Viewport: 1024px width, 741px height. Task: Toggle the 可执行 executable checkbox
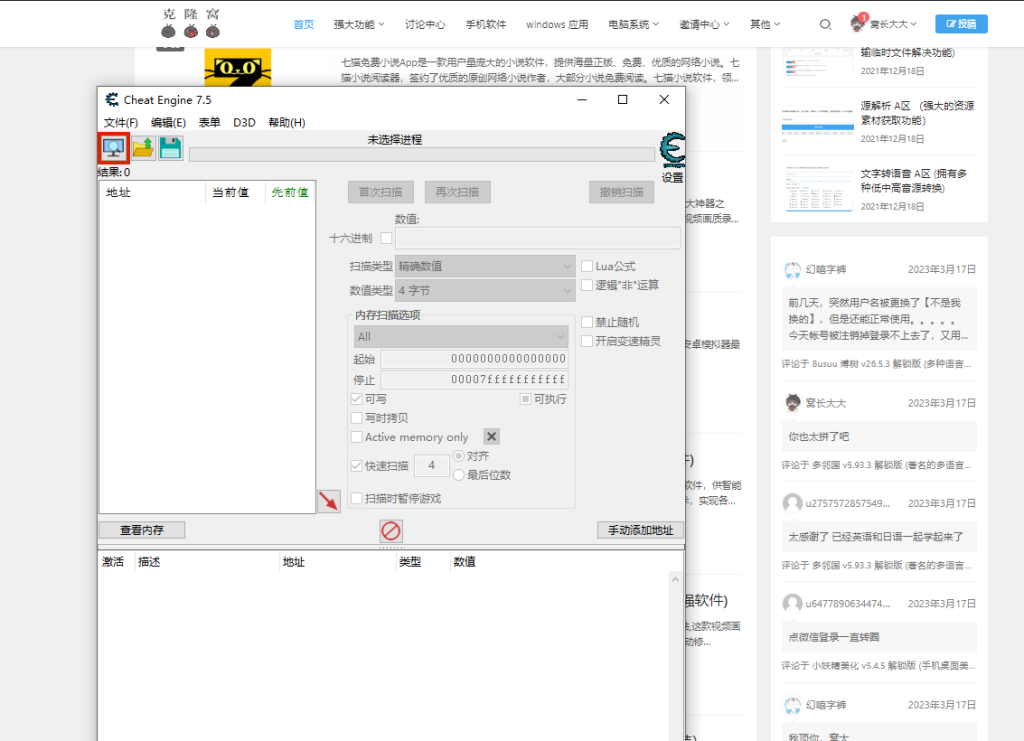[525, 399]
